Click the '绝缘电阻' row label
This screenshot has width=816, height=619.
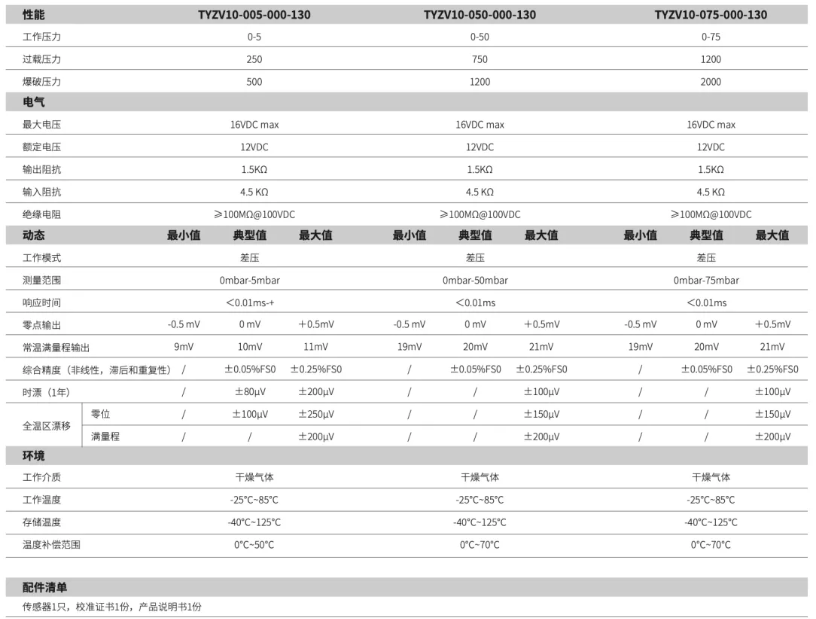pos(42,214)
